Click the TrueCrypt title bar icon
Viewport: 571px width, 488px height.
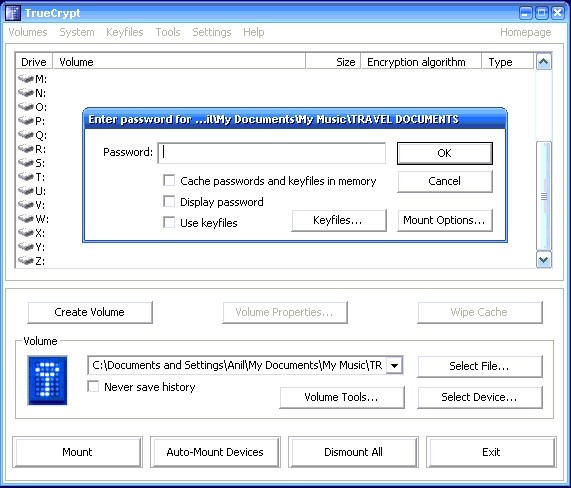click(13, 13)
